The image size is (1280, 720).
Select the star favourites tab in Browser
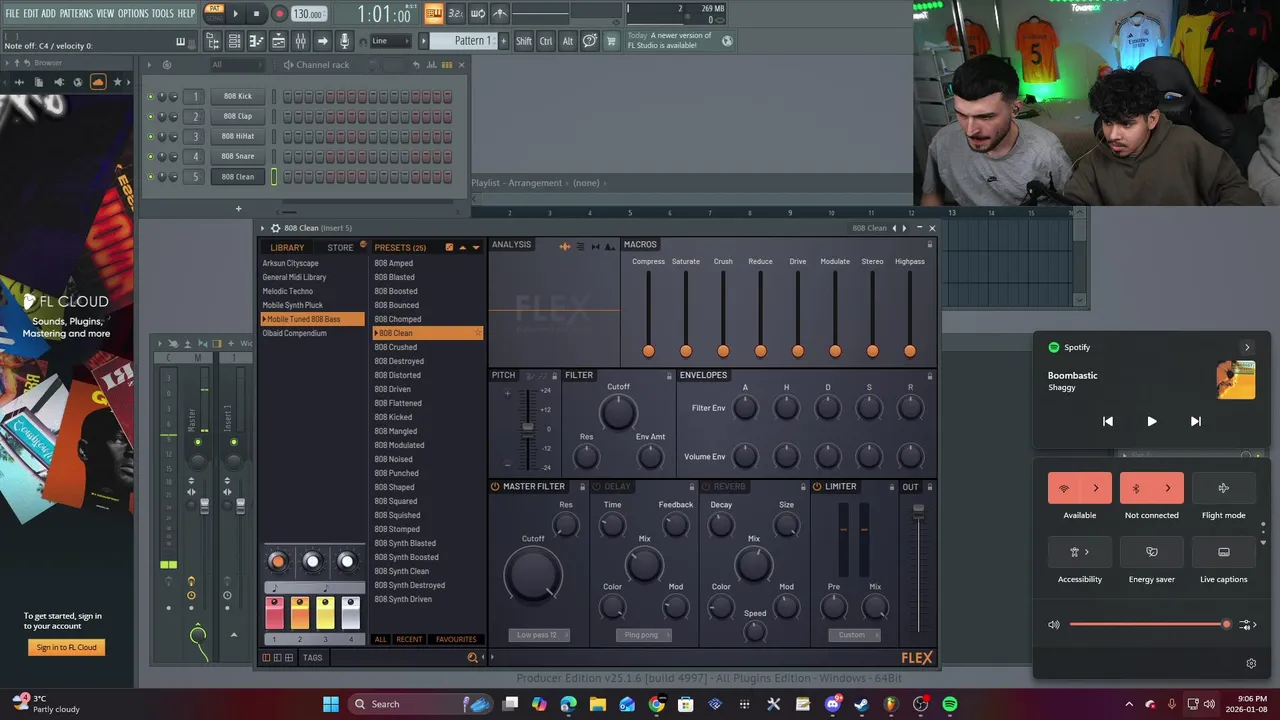pos(117,82)
